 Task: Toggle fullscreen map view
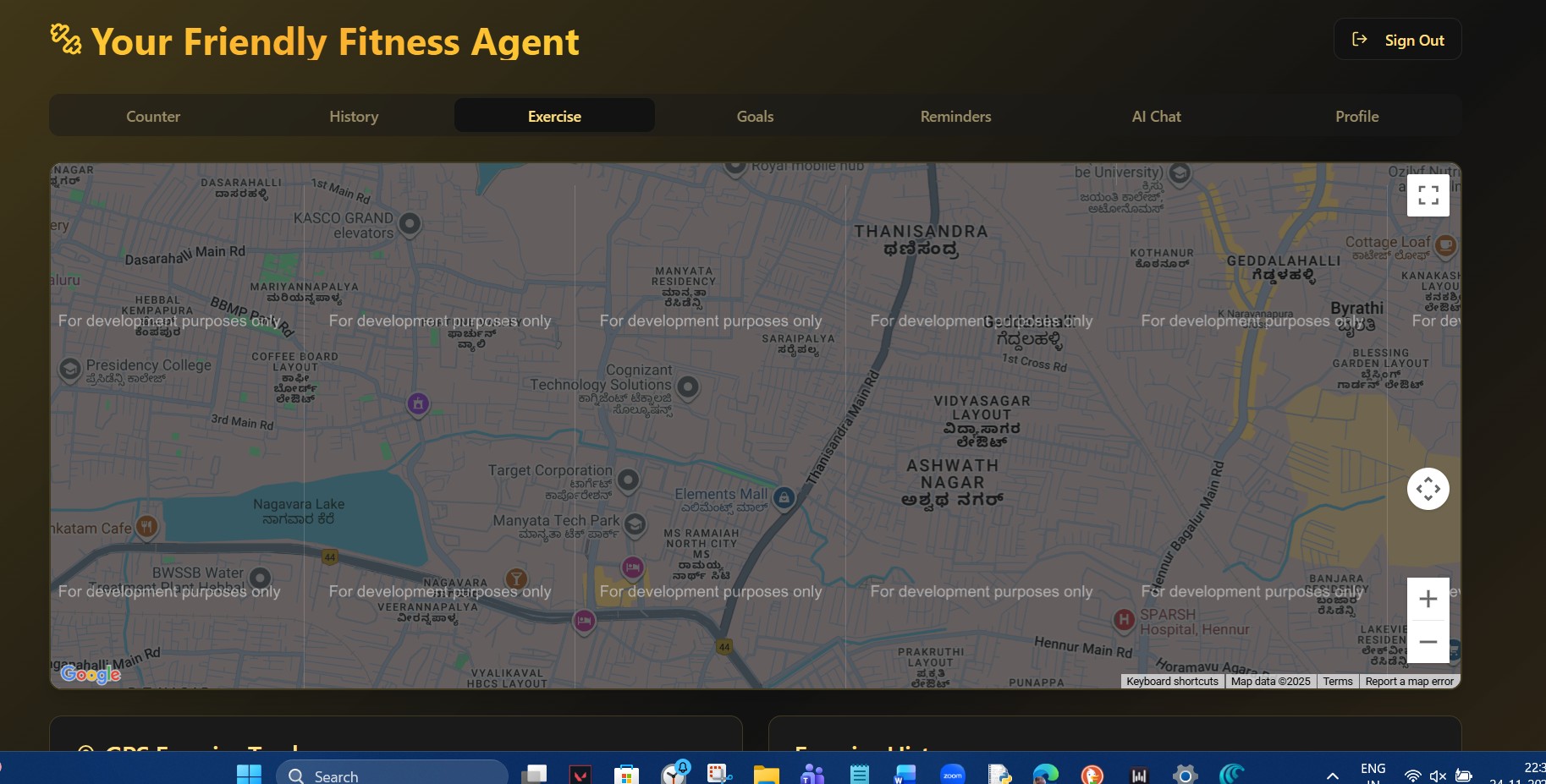pyautogui.click(x=1428, y=195)
